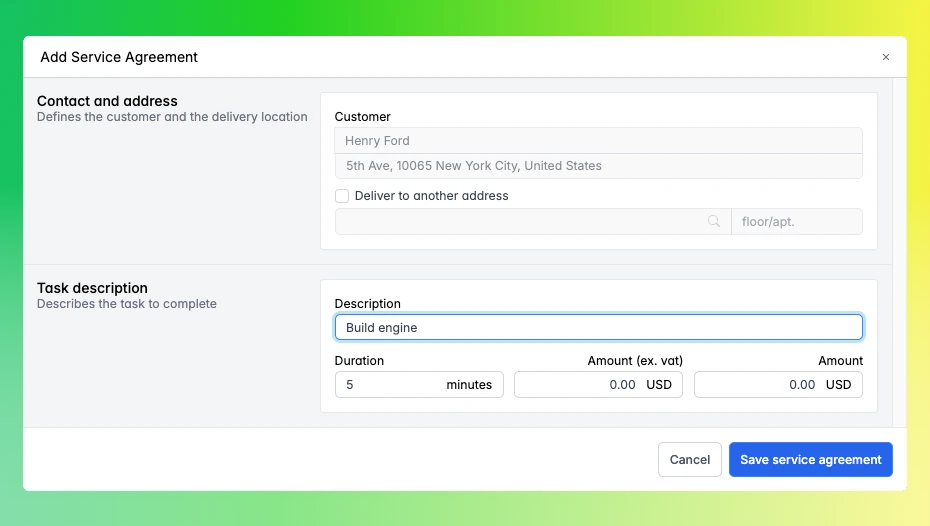The height and width of the screenshot is (526, 930).
Task: Close the Add Service Agreement dialog
Action: click(885, 58)
